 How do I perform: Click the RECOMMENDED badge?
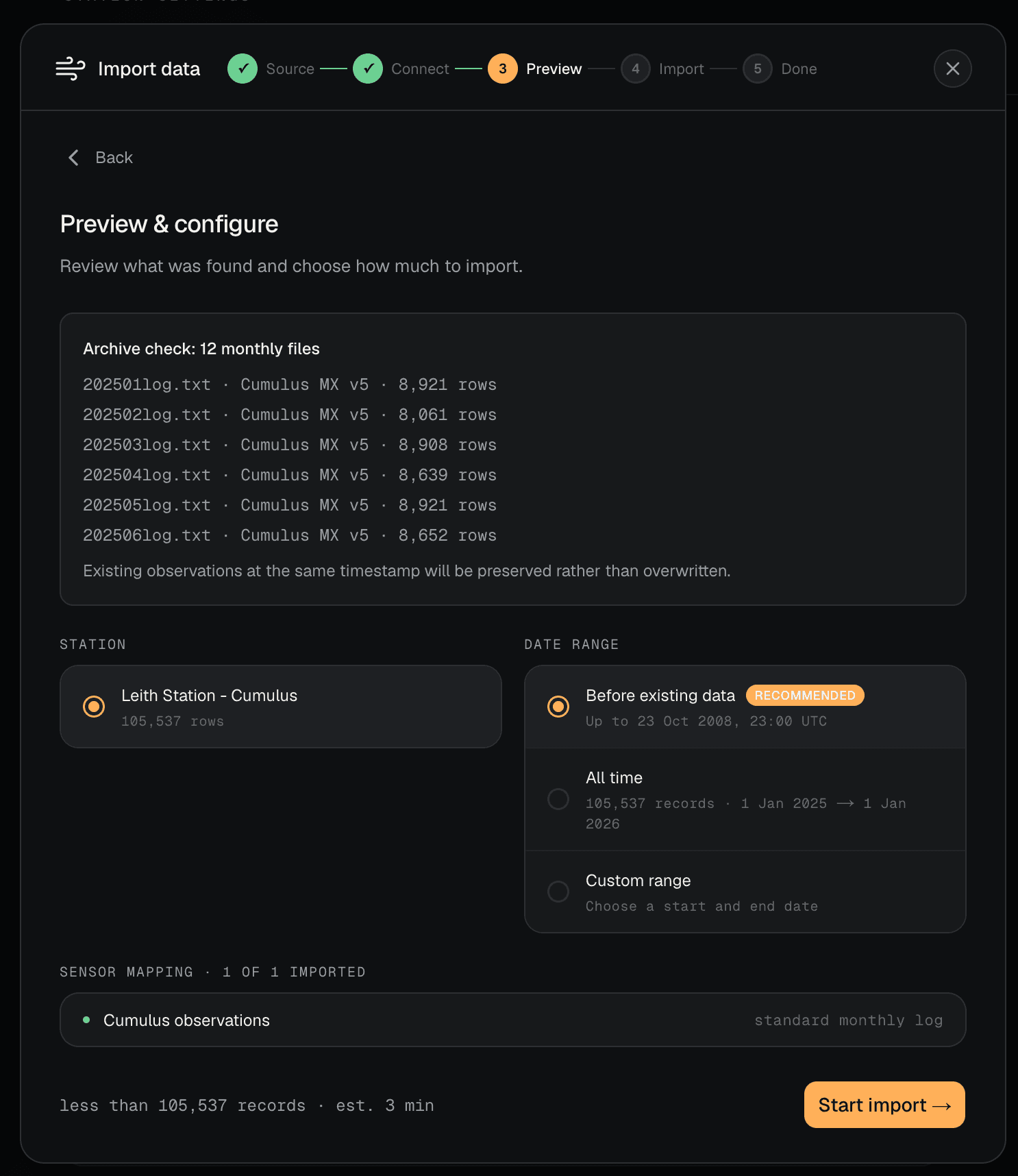(x=805, y=696)
